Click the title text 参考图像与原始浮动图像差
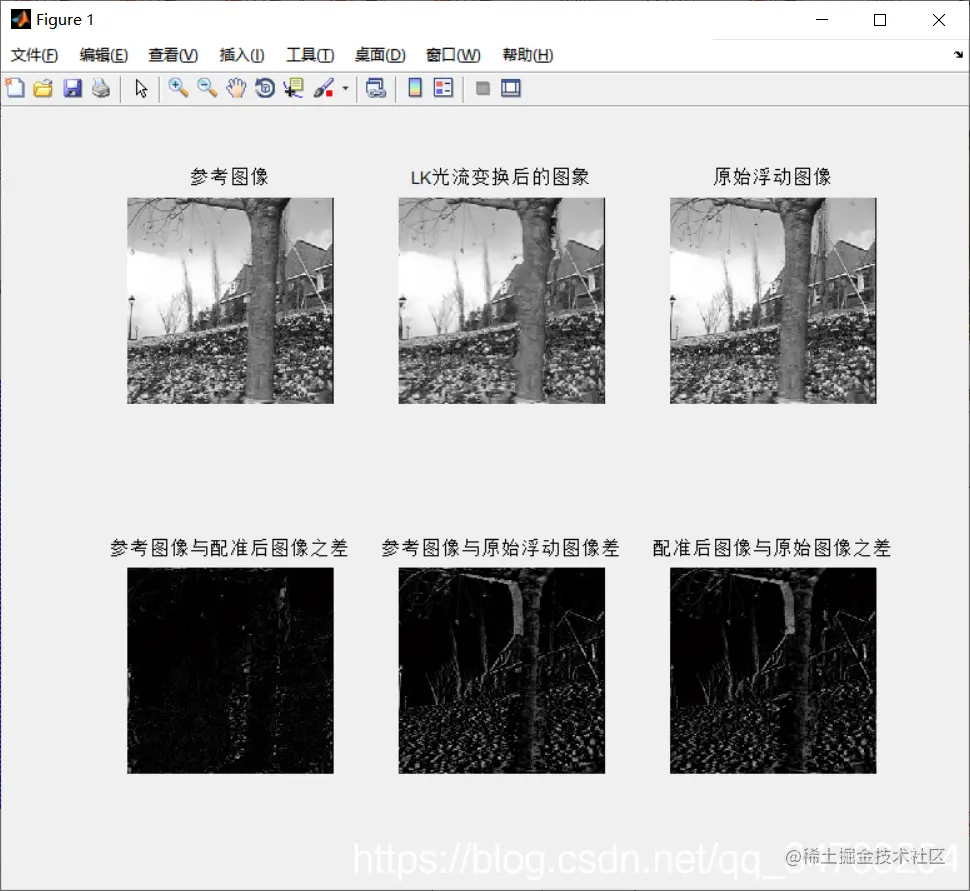 pos(500,548)
